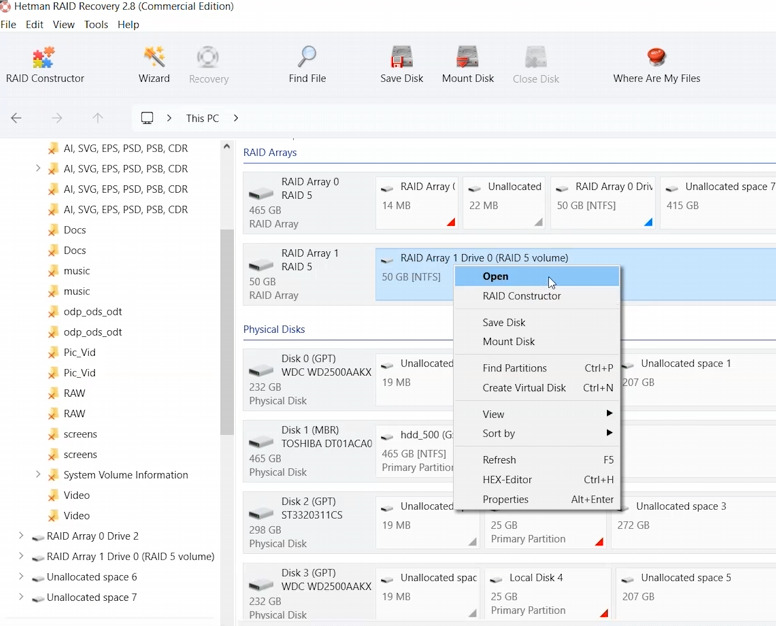This screenshot has height=626, width=776.
Task: Open the Tools menu
Action: point(96,24)
